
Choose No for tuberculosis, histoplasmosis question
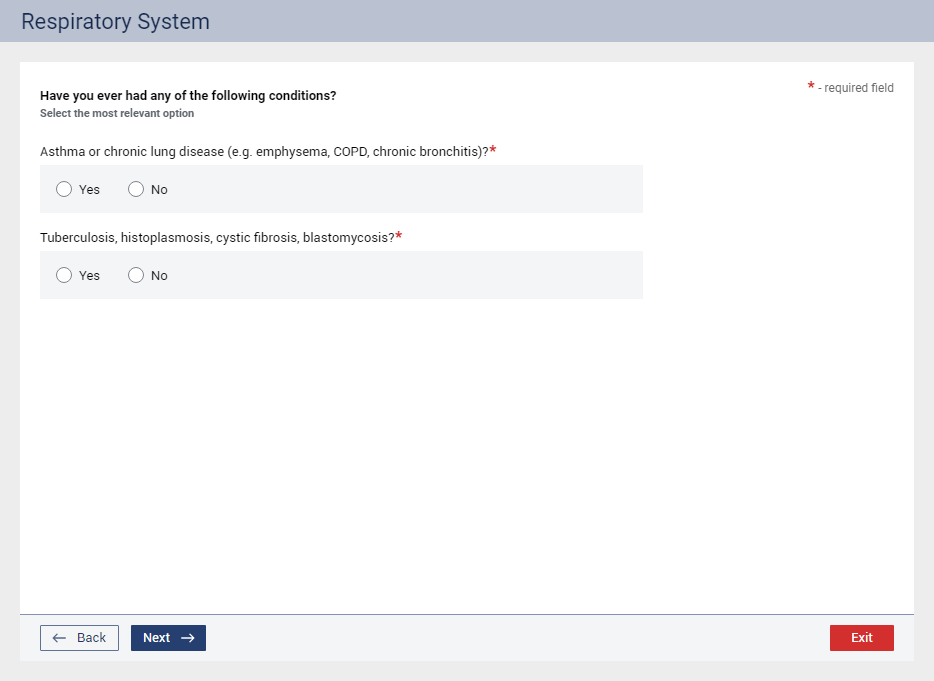tap(136, 275)
